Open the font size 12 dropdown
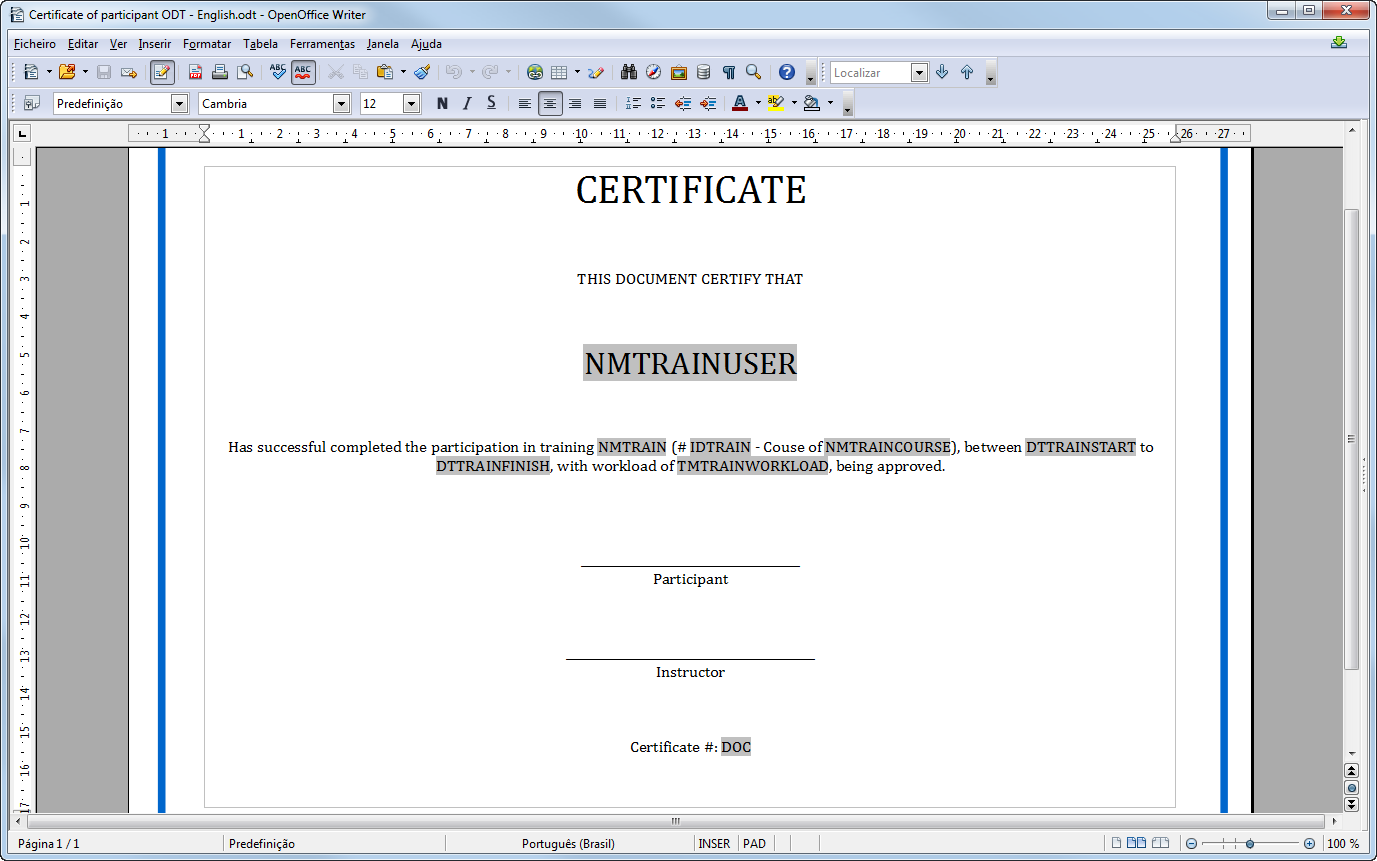The height and width of the screenshot is (861, 1377). click(x=412, y=103)
